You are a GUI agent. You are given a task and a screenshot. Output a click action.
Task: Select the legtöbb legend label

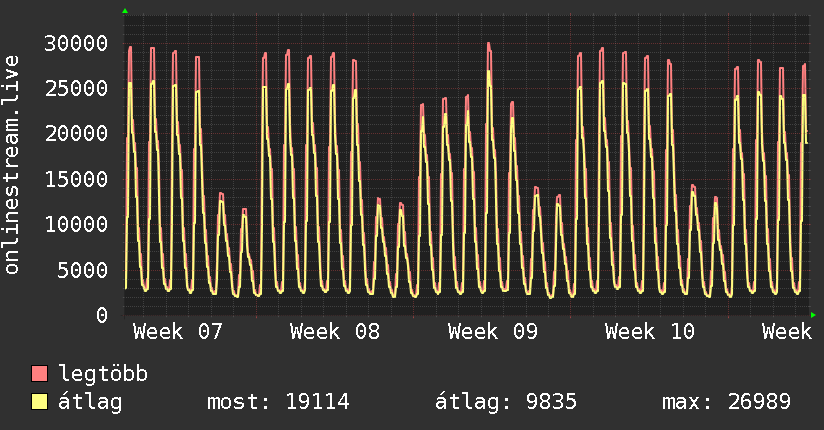pyautogui.click(x=103, y=375)
